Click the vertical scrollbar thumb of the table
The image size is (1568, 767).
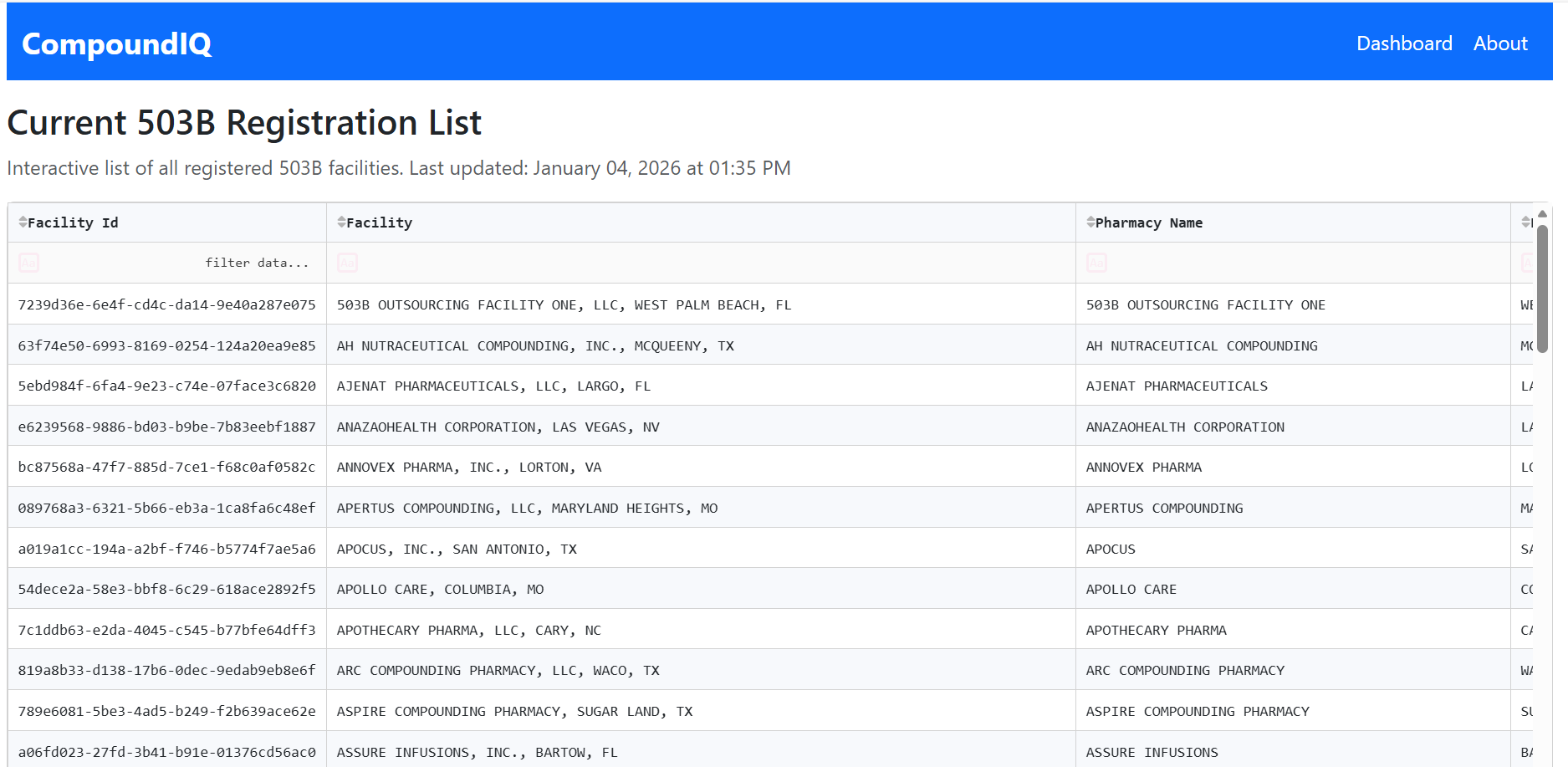(1542, 289)
